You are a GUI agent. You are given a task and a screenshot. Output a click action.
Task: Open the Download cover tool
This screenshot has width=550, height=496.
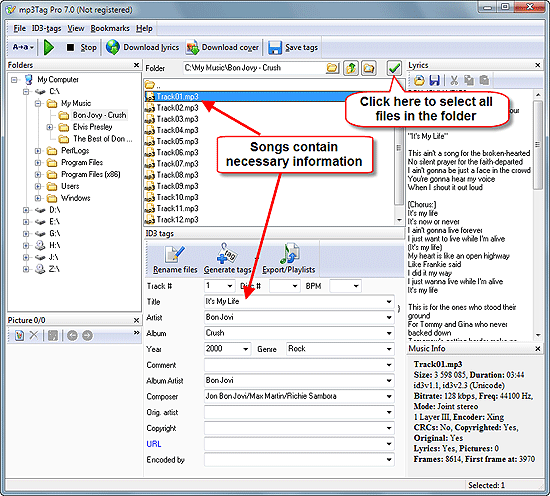(222, 47)
